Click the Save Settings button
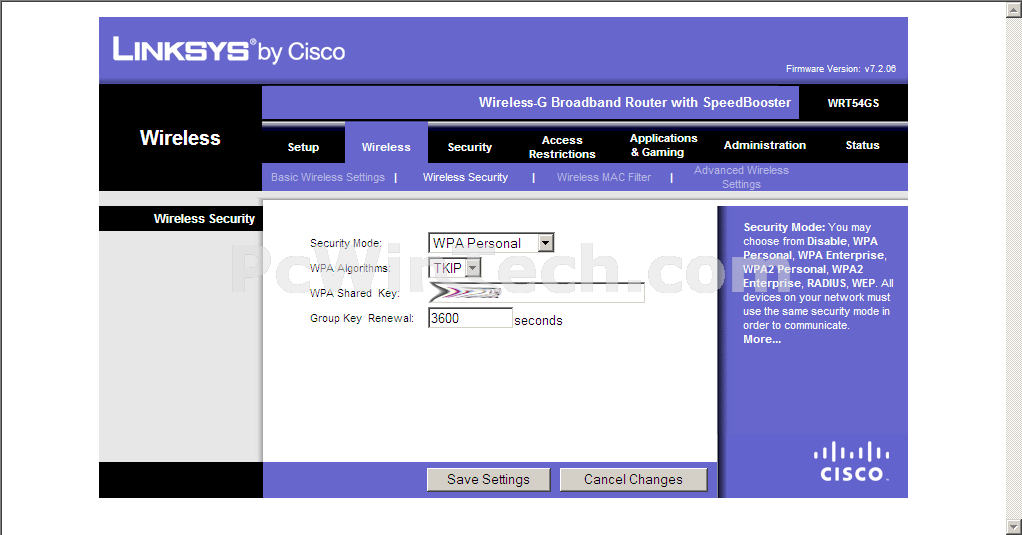 pos(488,480)
